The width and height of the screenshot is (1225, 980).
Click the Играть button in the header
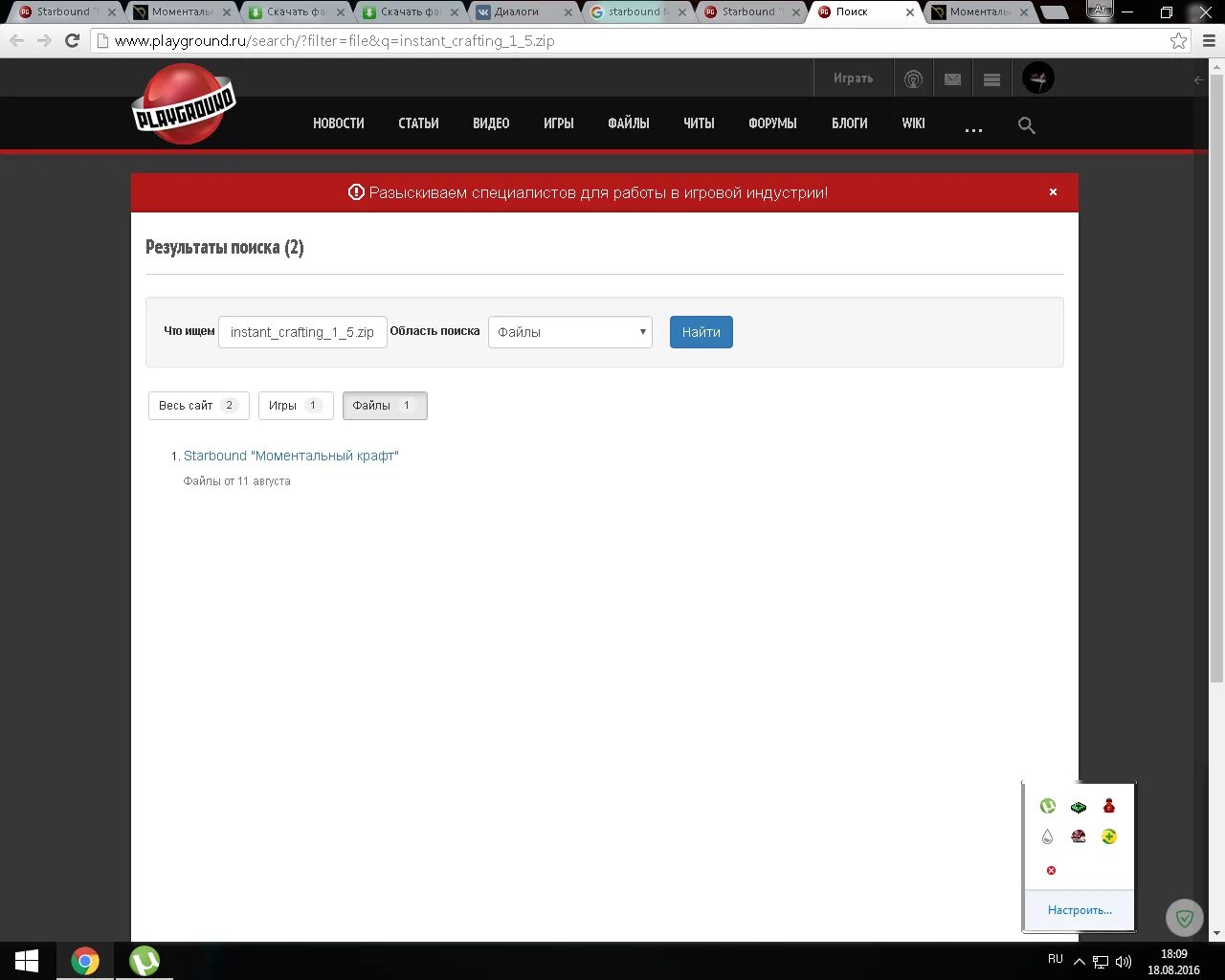(853, 78)
